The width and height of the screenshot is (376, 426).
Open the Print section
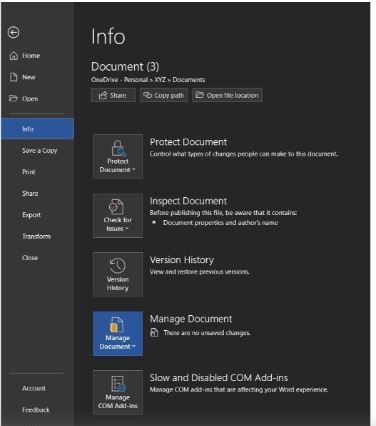point(29,172)
